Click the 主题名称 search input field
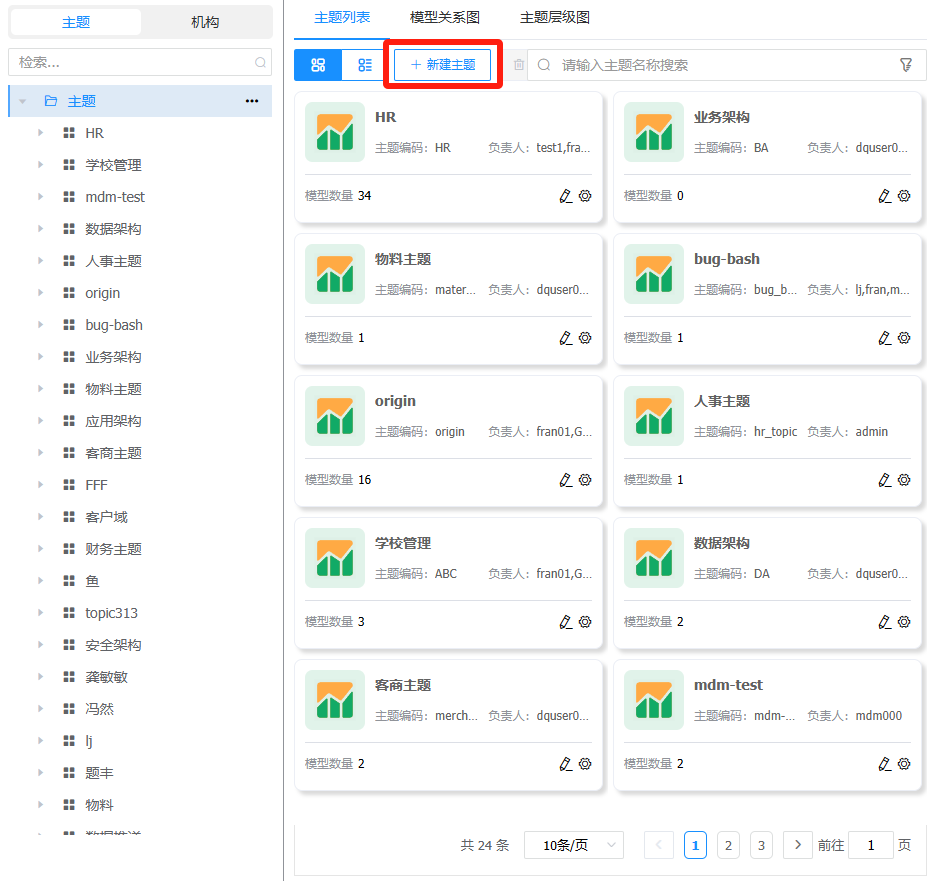This screenshot has height=881, width=935. coord(720,65)
